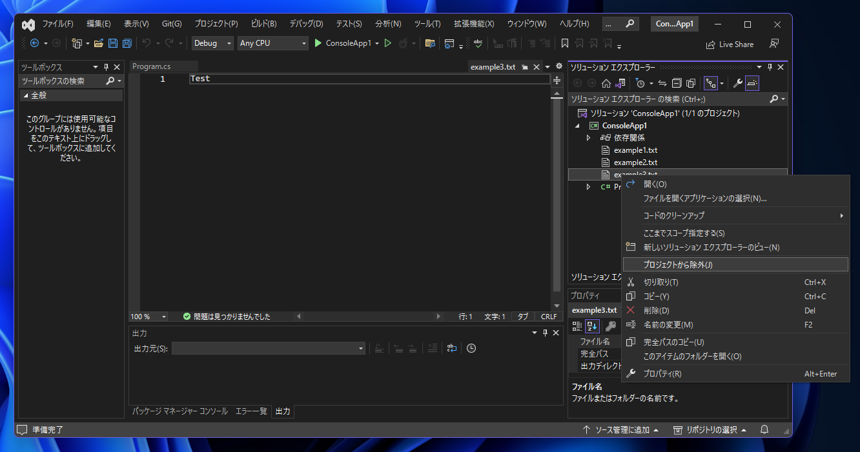Click the pending changes filter clock icon

tap(640, 83)
